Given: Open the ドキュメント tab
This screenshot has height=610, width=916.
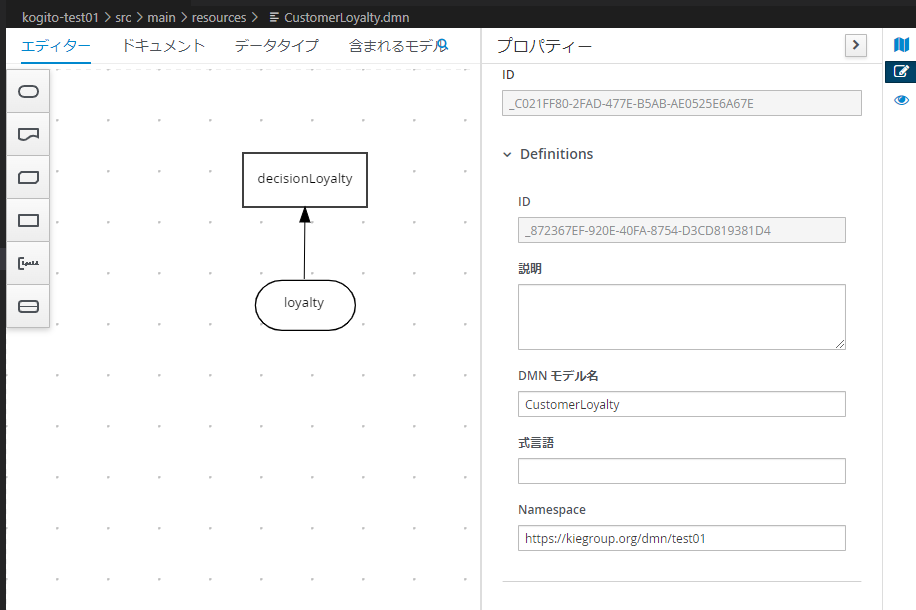Looking at the screenshot, I should click(164, 46).
